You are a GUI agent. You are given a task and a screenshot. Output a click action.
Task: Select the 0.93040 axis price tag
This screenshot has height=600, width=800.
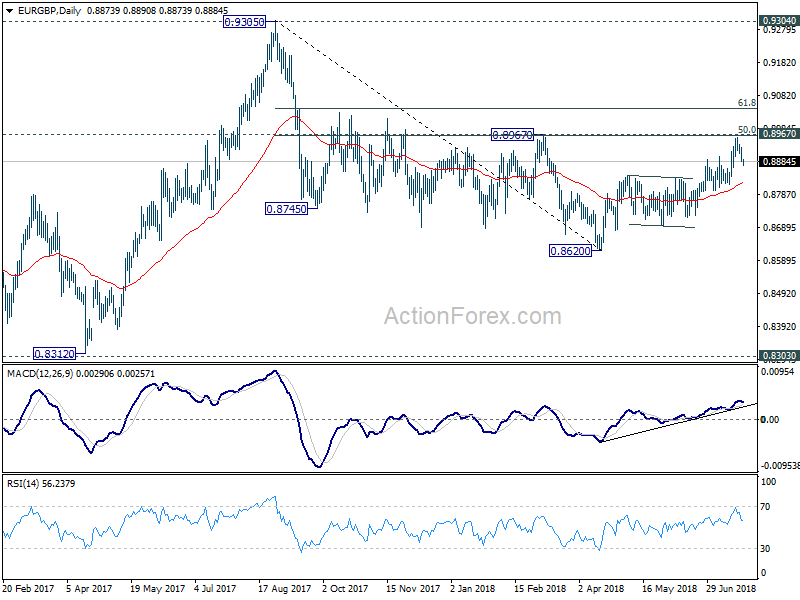click(x=778, y=20)
